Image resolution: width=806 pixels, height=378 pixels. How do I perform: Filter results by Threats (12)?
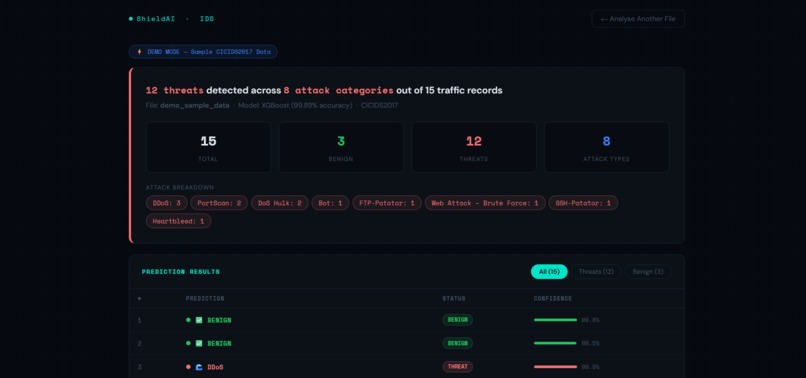[596, 272]
